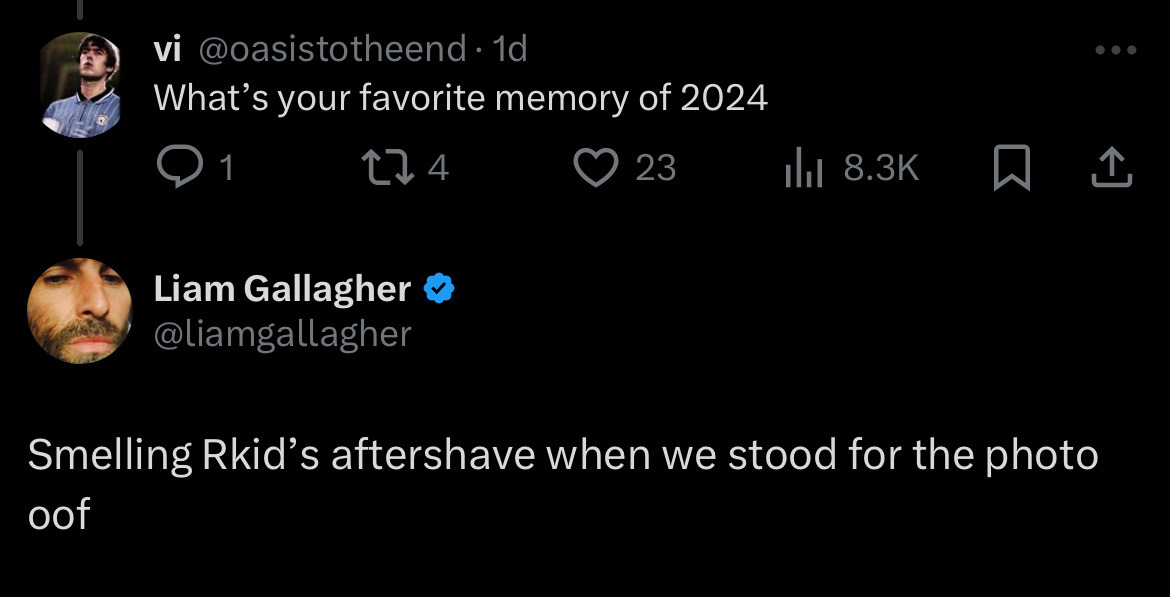Click the 8.3K views count

coord(881,168)
